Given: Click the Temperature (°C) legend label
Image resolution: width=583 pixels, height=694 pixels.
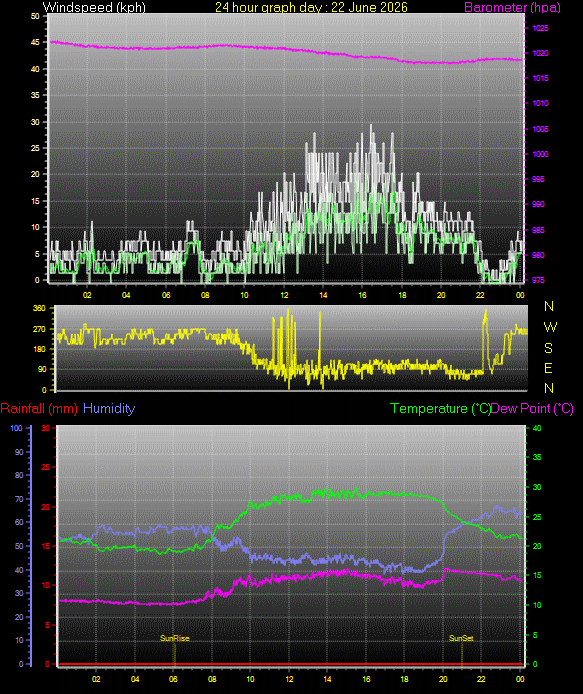Looking at the screenshot, I should (x=440, y=409).
